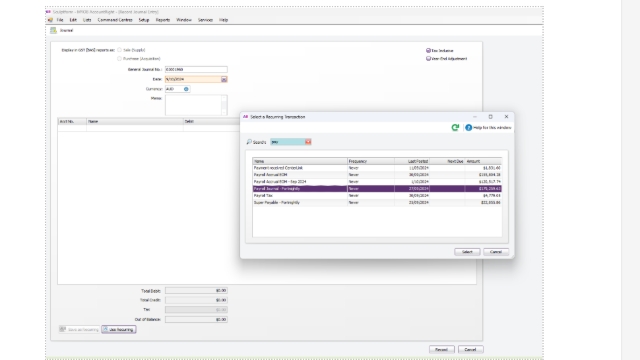Open the Setup menu
Image resolution: width=640 pixels, height=360 pixels.
point(144,20)
